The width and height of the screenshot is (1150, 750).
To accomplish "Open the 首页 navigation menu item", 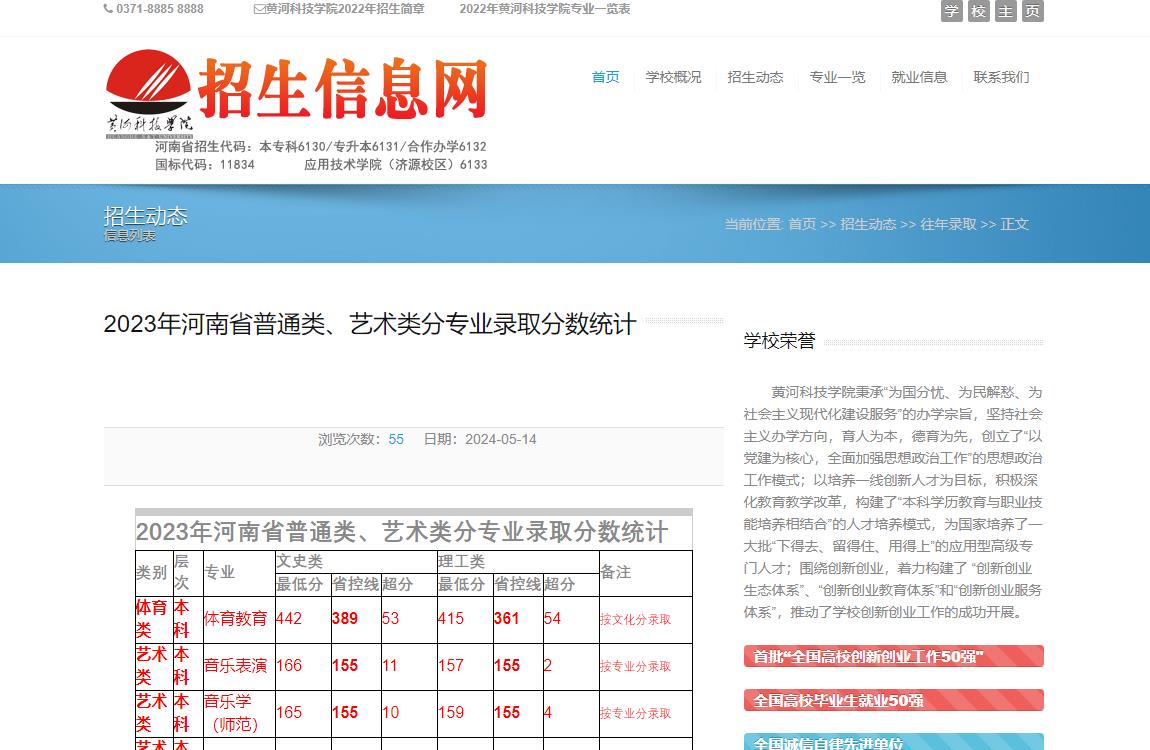I will (x=605, y=77).
